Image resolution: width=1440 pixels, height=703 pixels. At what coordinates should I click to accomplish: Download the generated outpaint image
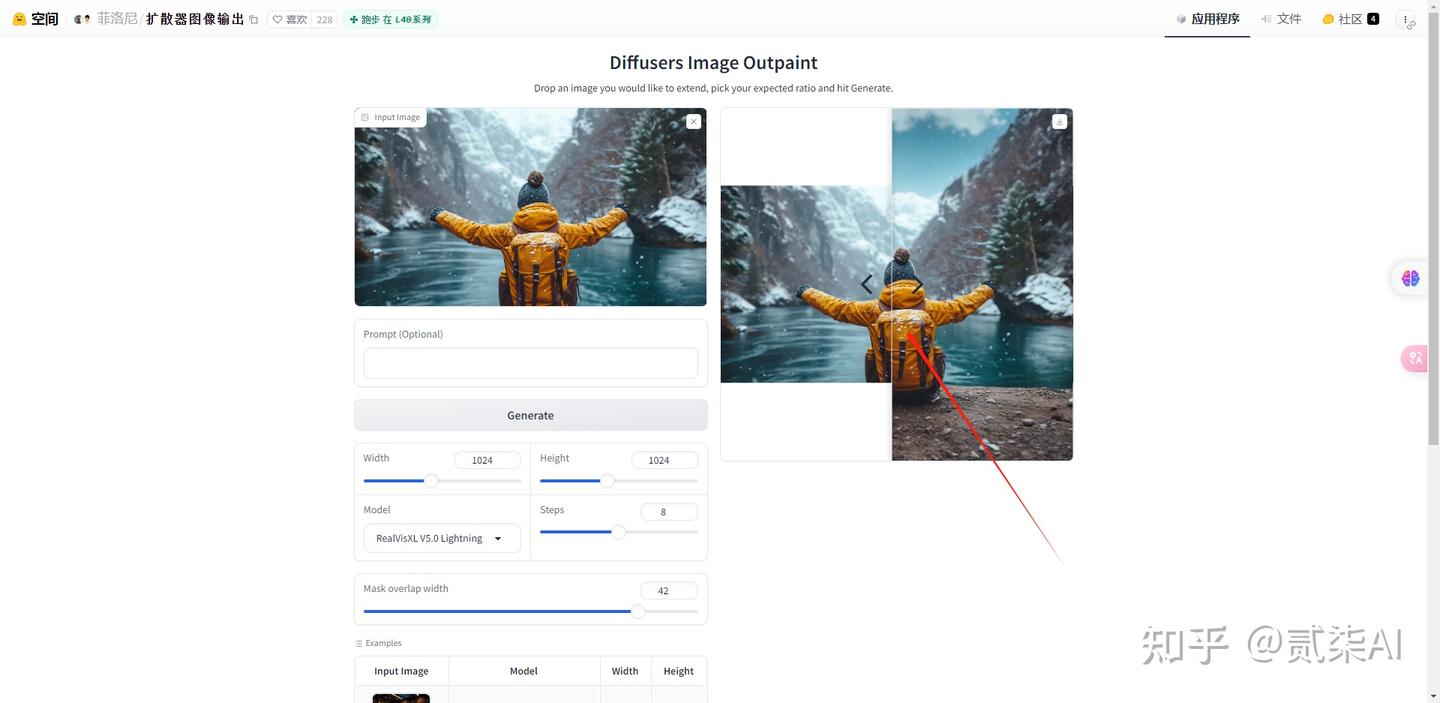[x=1059, y=121]
